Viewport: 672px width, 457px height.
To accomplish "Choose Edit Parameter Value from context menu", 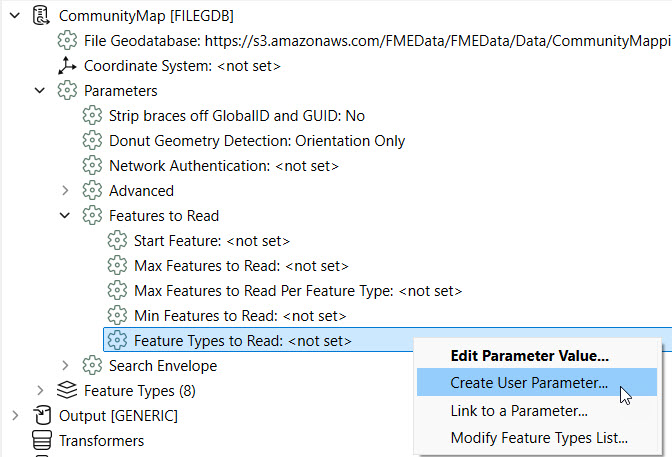I will [529, 355].
